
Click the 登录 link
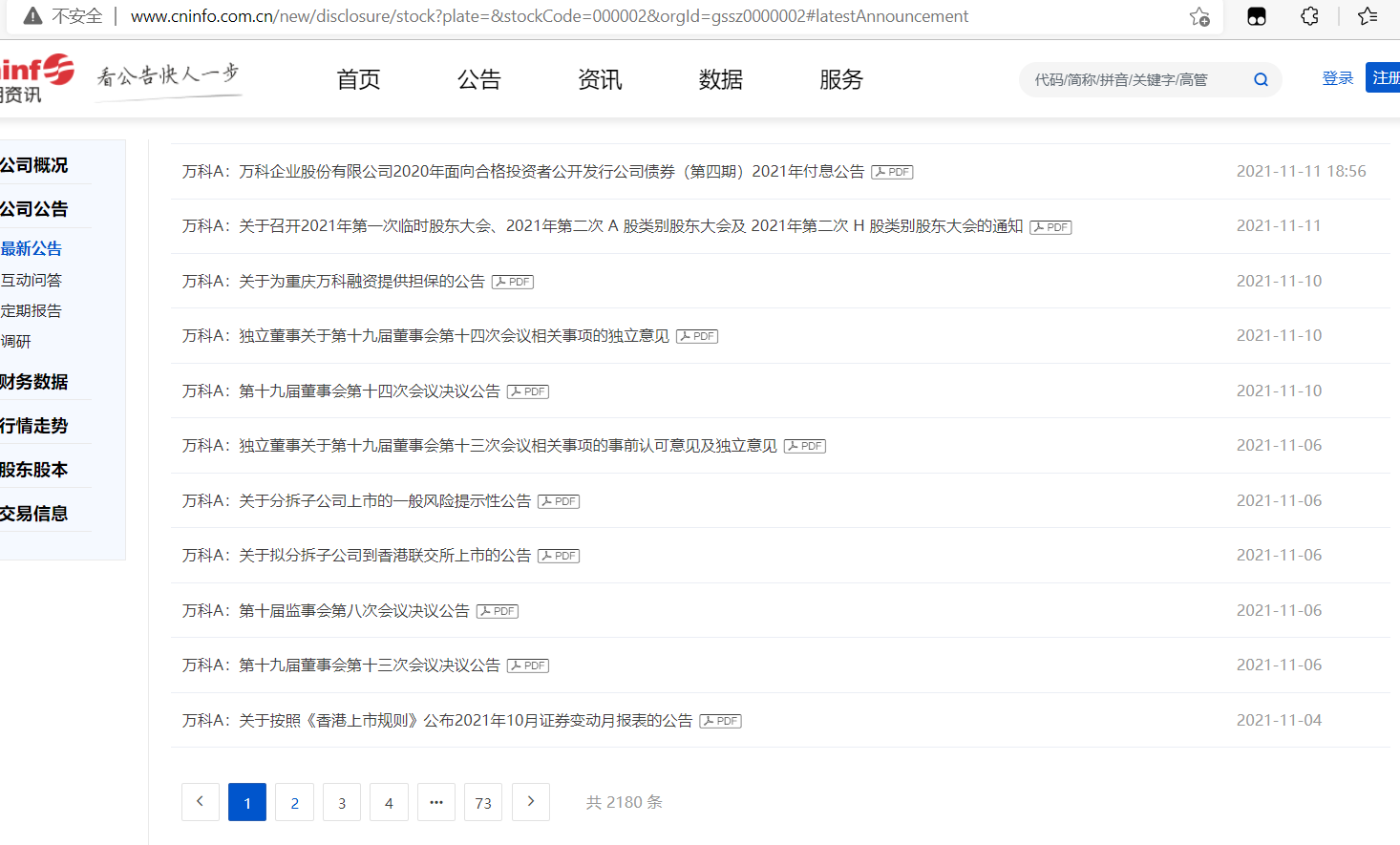[x=1338, y=78]
